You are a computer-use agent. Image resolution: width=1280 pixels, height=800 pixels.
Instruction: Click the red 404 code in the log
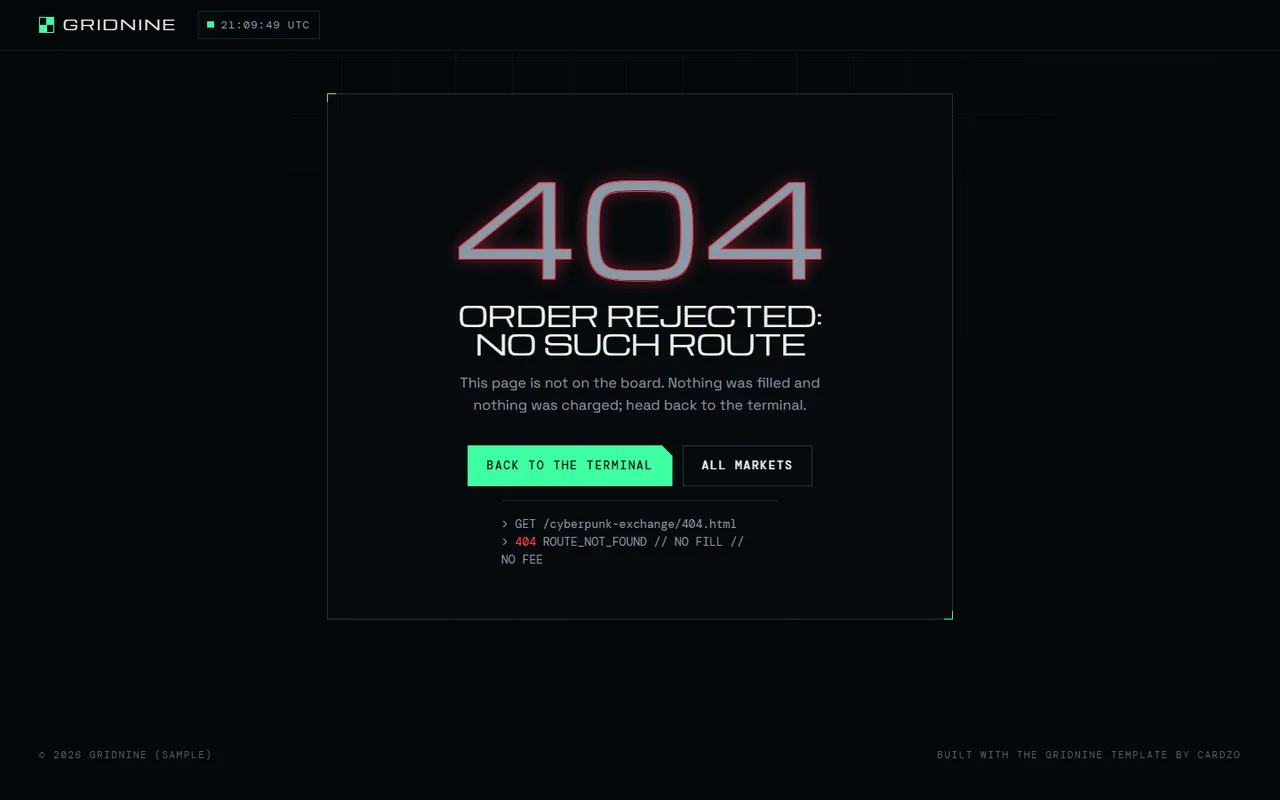point(526,542)
